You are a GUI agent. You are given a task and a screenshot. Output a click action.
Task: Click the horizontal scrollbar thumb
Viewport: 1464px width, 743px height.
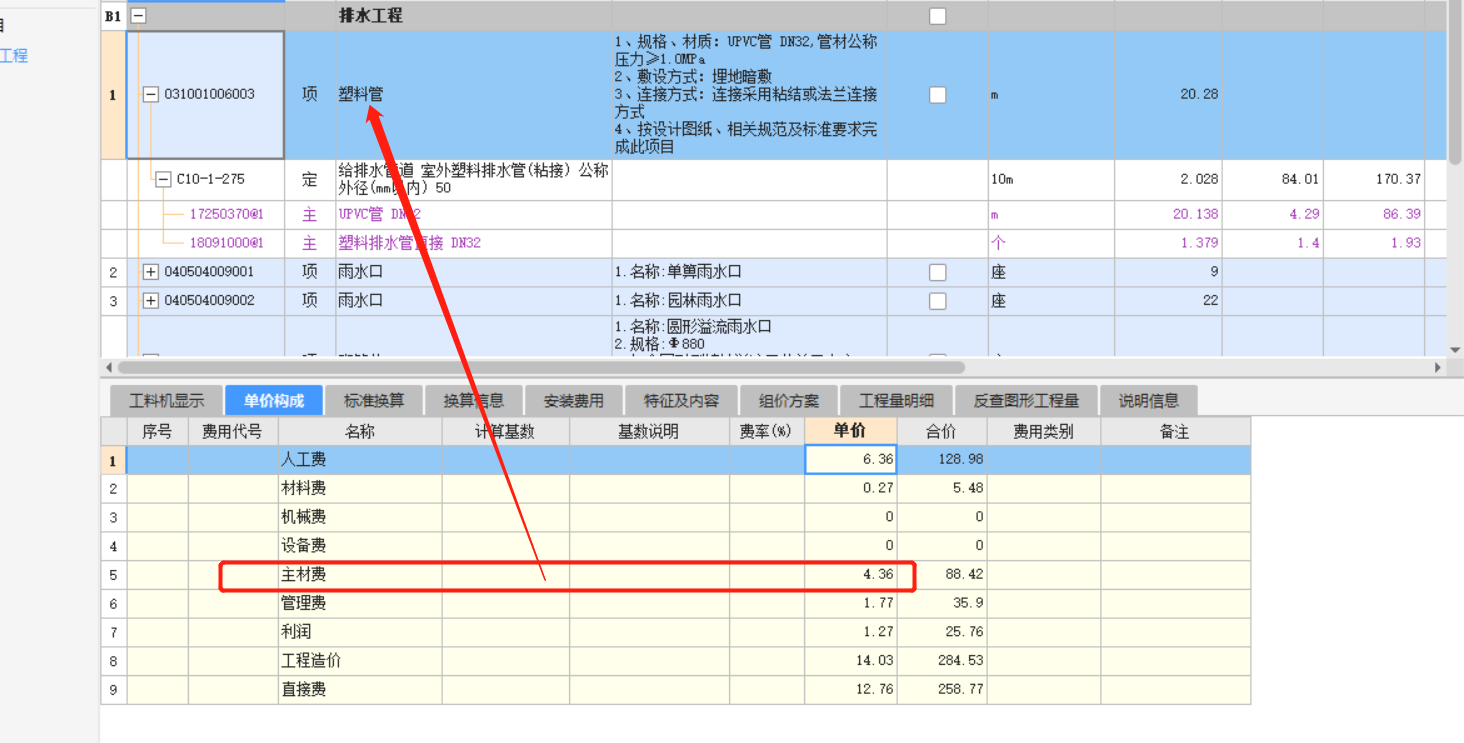543,368
